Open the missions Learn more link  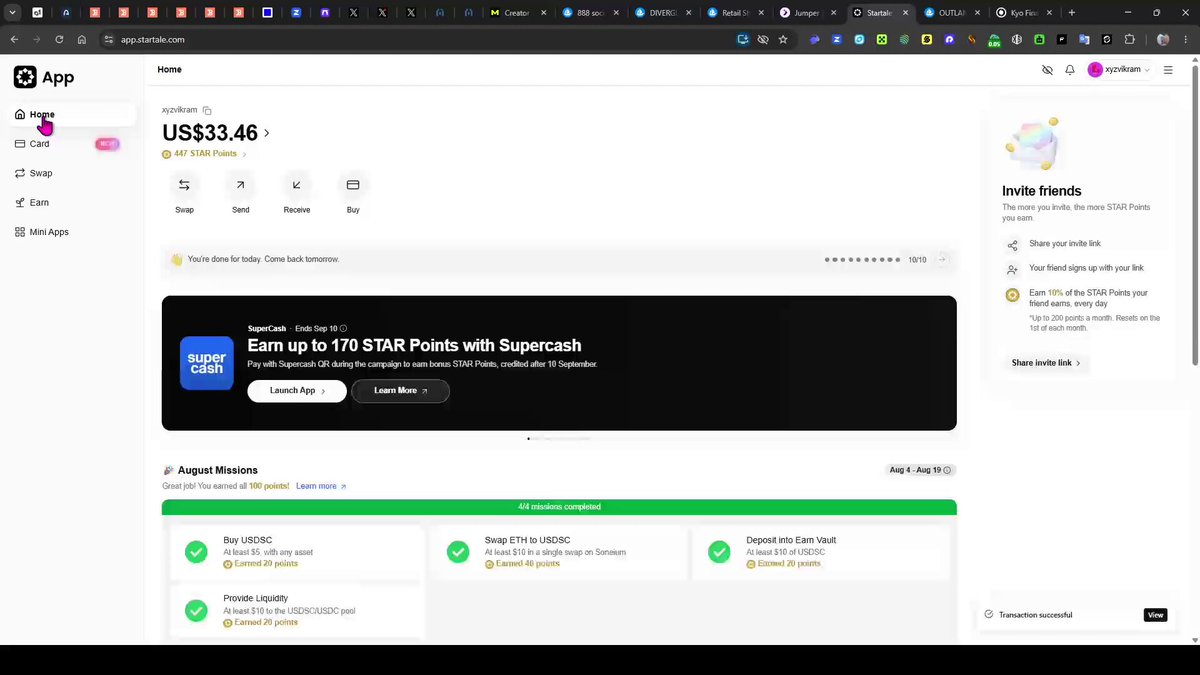(321, 486)
